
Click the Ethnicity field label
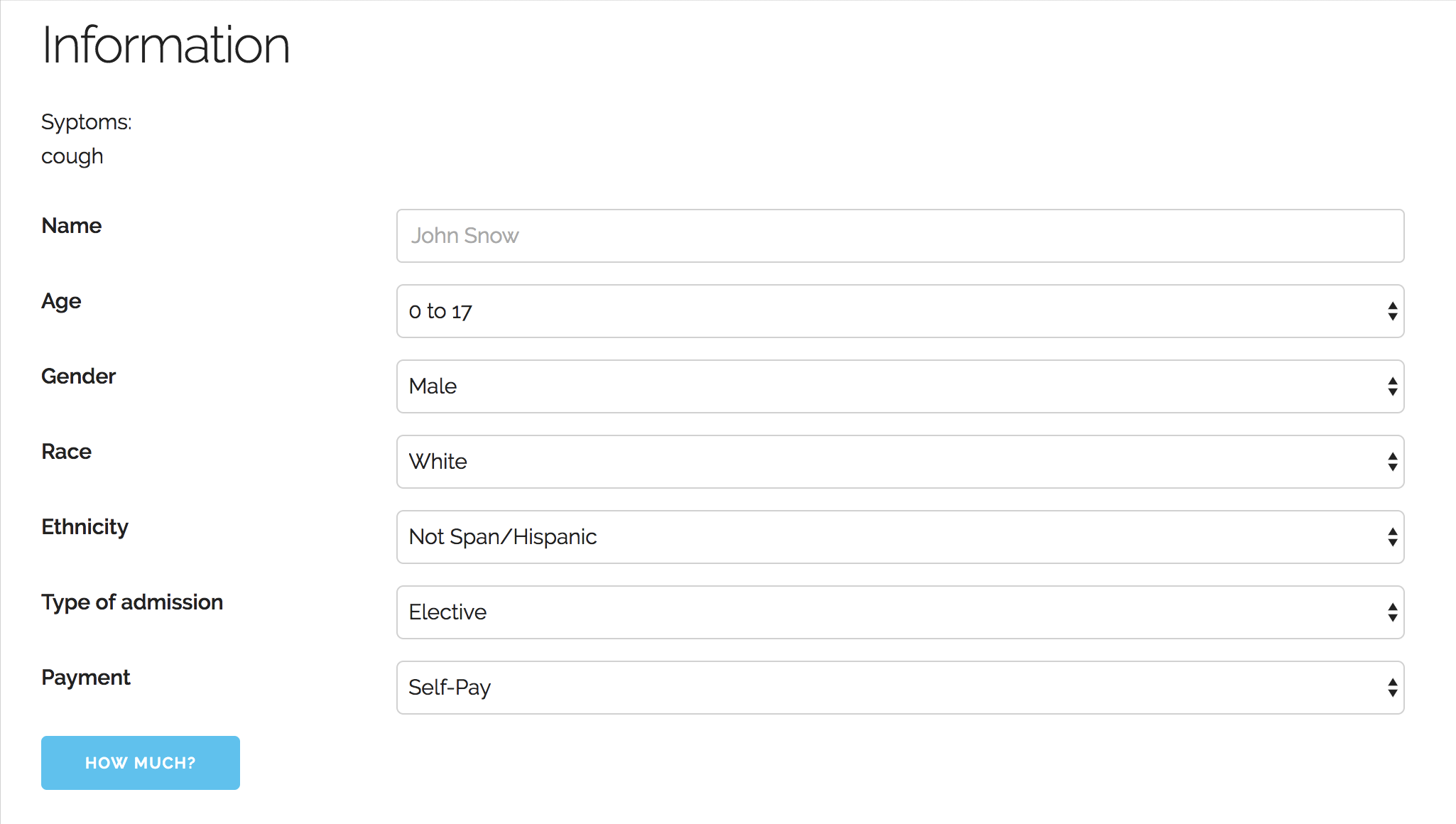[85, 527]
